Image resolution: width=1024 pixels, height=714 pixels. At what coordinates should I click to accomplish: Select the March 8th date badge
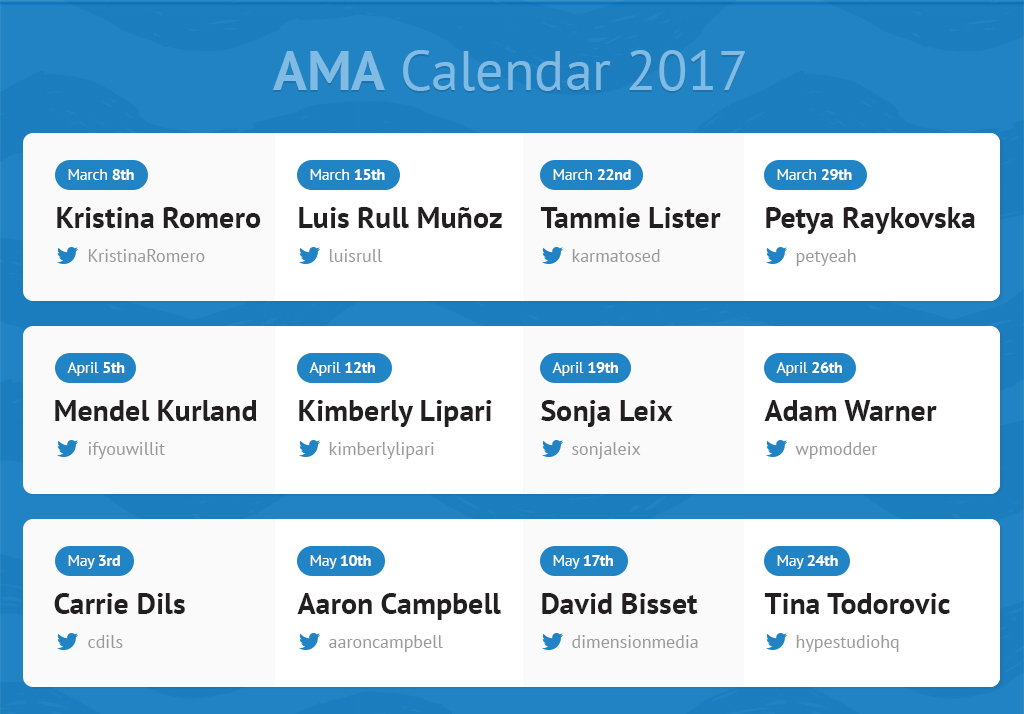(x=101, y=175)
